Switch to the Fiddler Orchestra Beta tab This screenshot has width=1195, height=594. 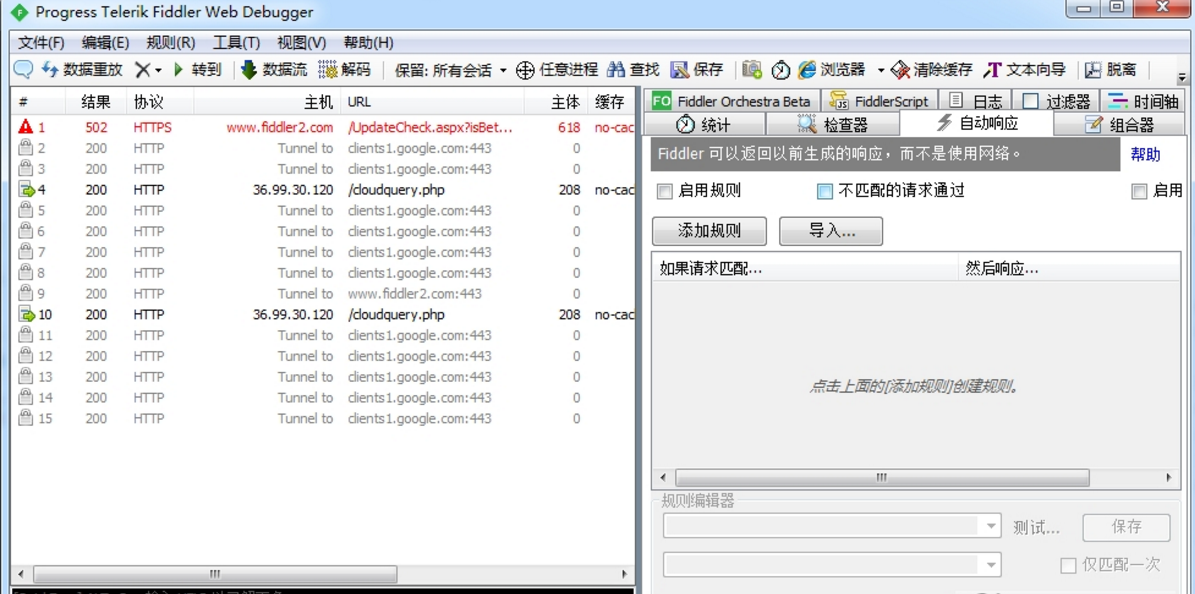point(732,101)
